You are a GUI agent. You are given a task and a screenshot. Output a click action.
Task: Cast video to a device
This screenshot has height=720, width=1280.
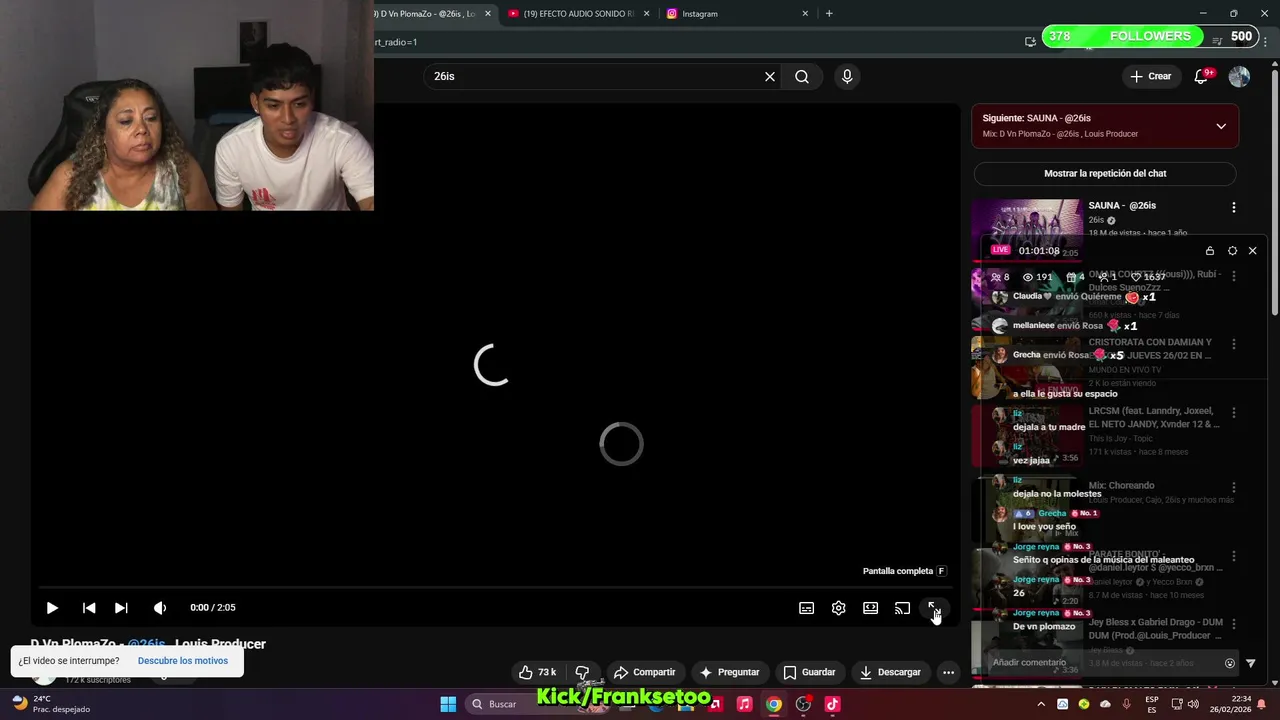tap(902, 608)
